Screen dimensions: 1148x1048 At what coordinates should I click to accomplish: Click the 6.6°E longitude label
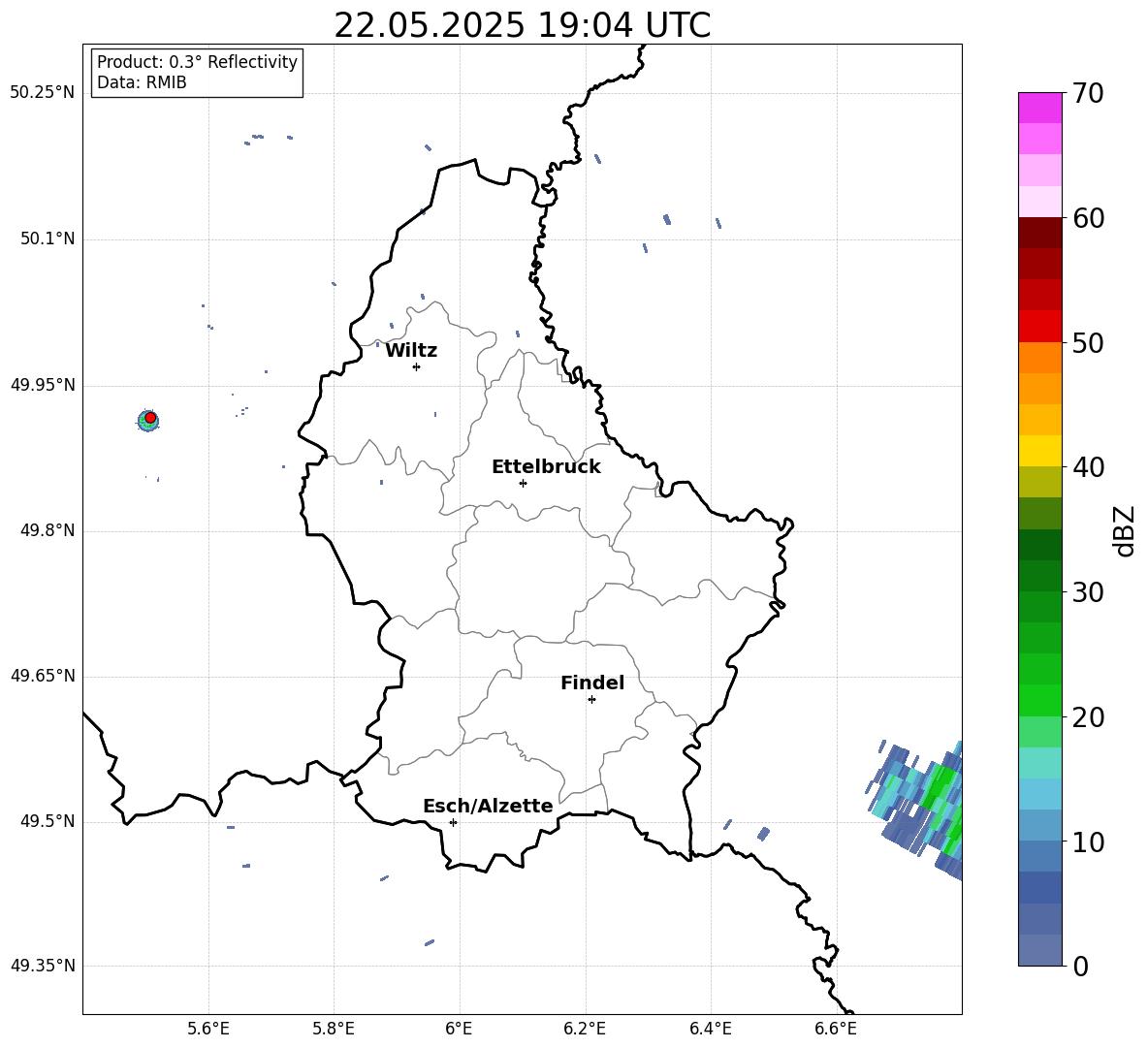tap(836, 1029)
